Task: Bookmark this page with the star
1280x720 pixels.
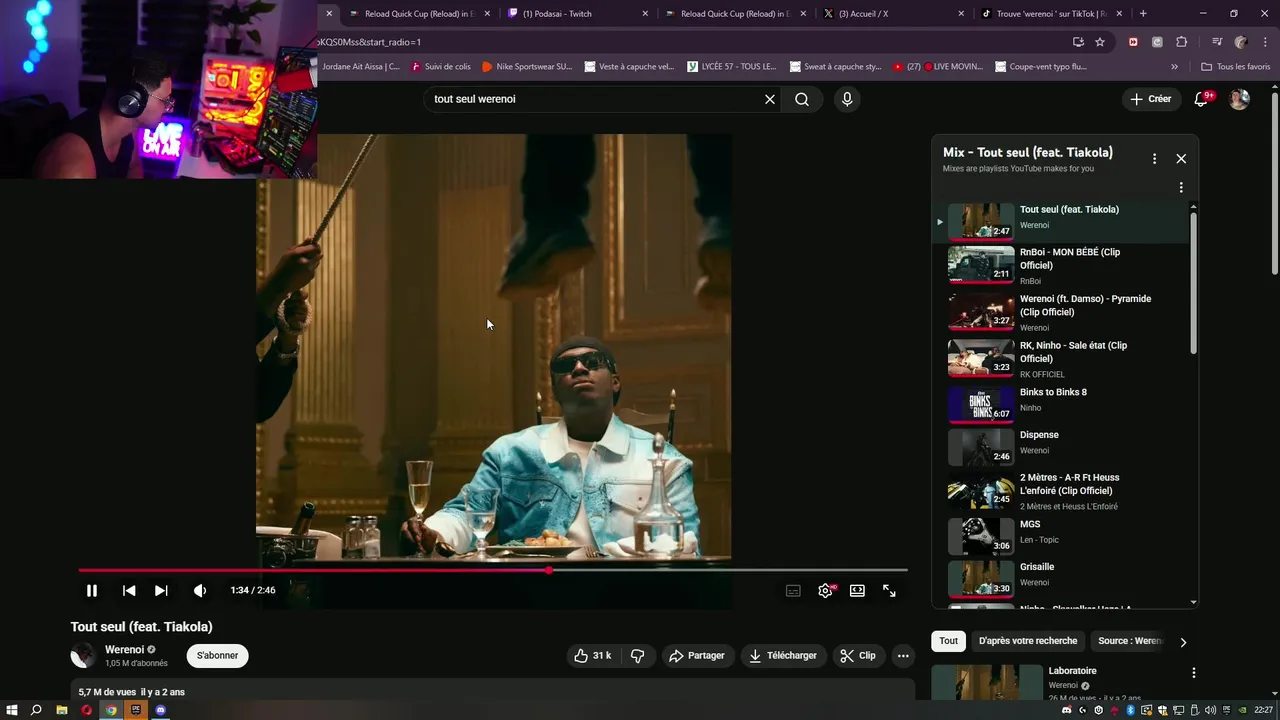Action: (1100, 42)
